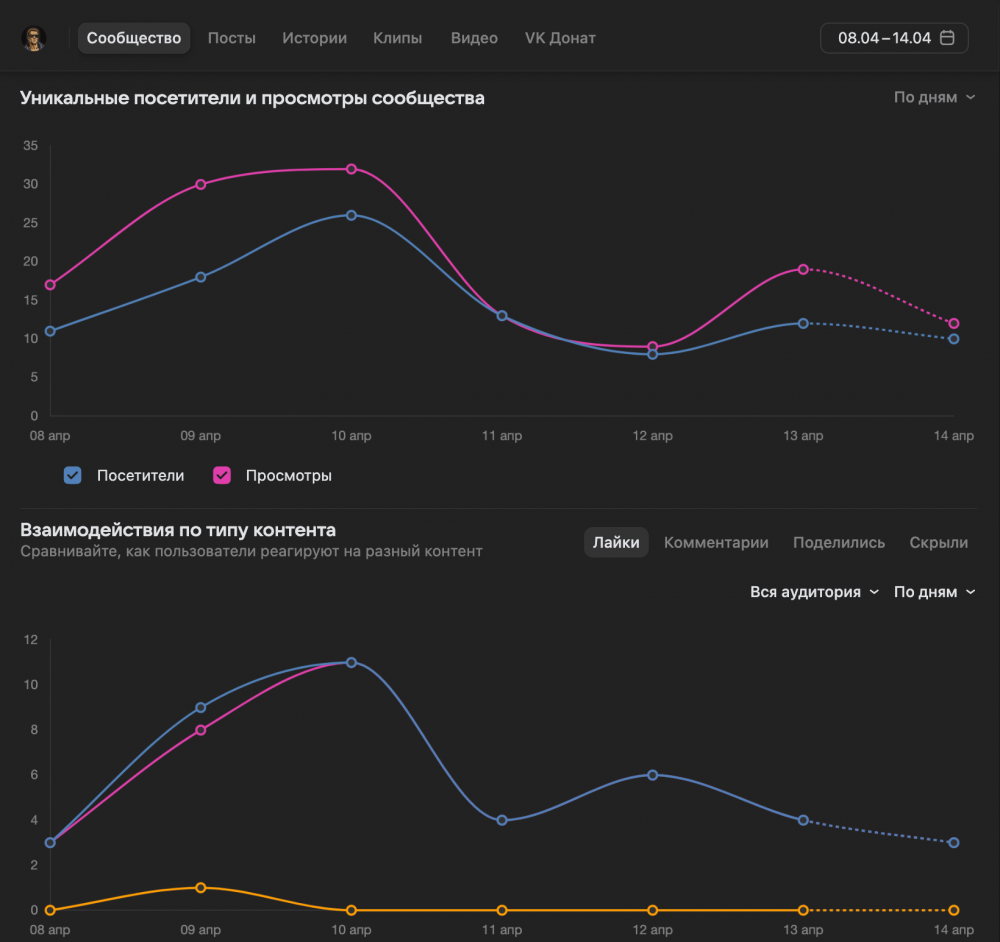Expand the Вся аудитория dropdown
This screenshot has width=1000, height=942.
(814, 592)
